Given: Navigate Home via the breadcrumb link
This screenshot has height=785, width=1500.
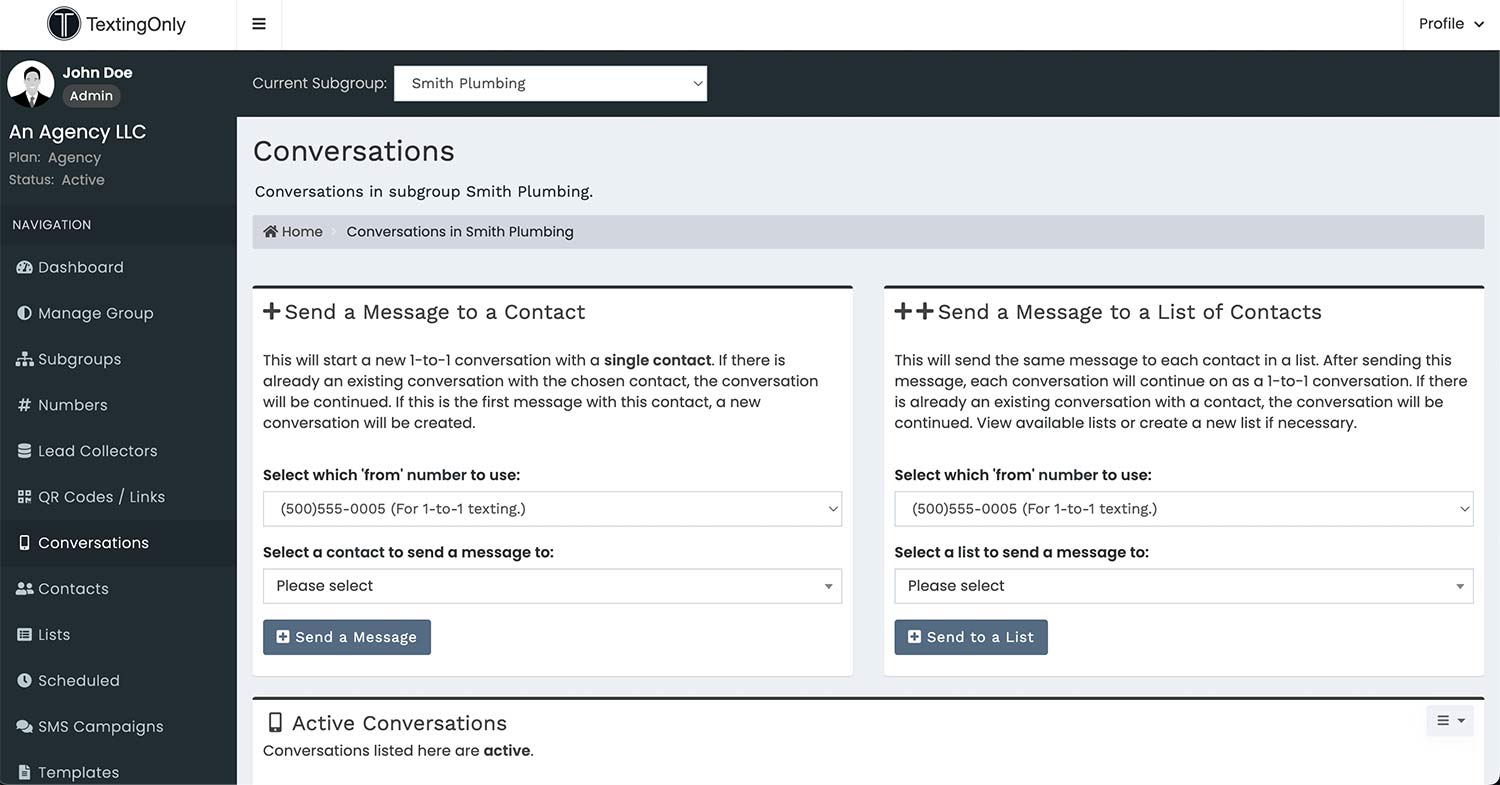Looking at the screenshot, I should 292,231.
